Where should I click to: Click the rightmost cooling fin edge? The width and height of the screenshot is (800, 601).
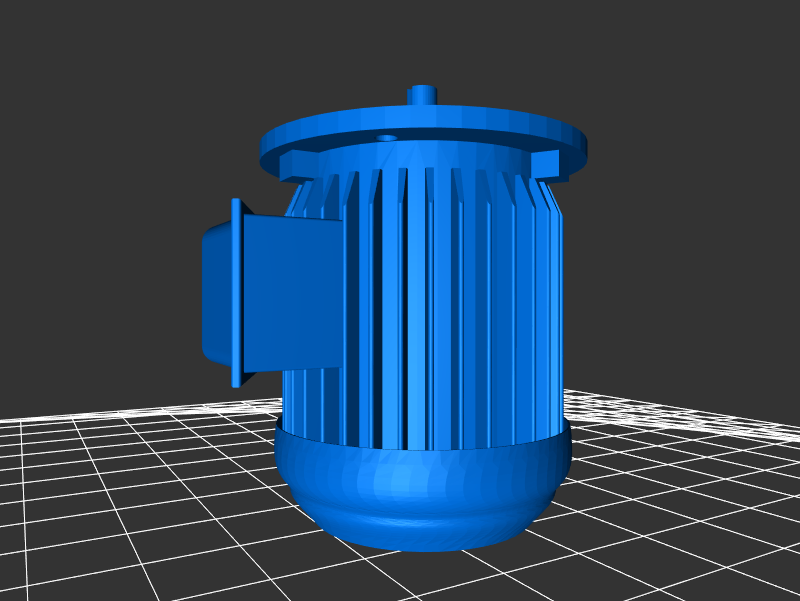click(x=558, y=300)
